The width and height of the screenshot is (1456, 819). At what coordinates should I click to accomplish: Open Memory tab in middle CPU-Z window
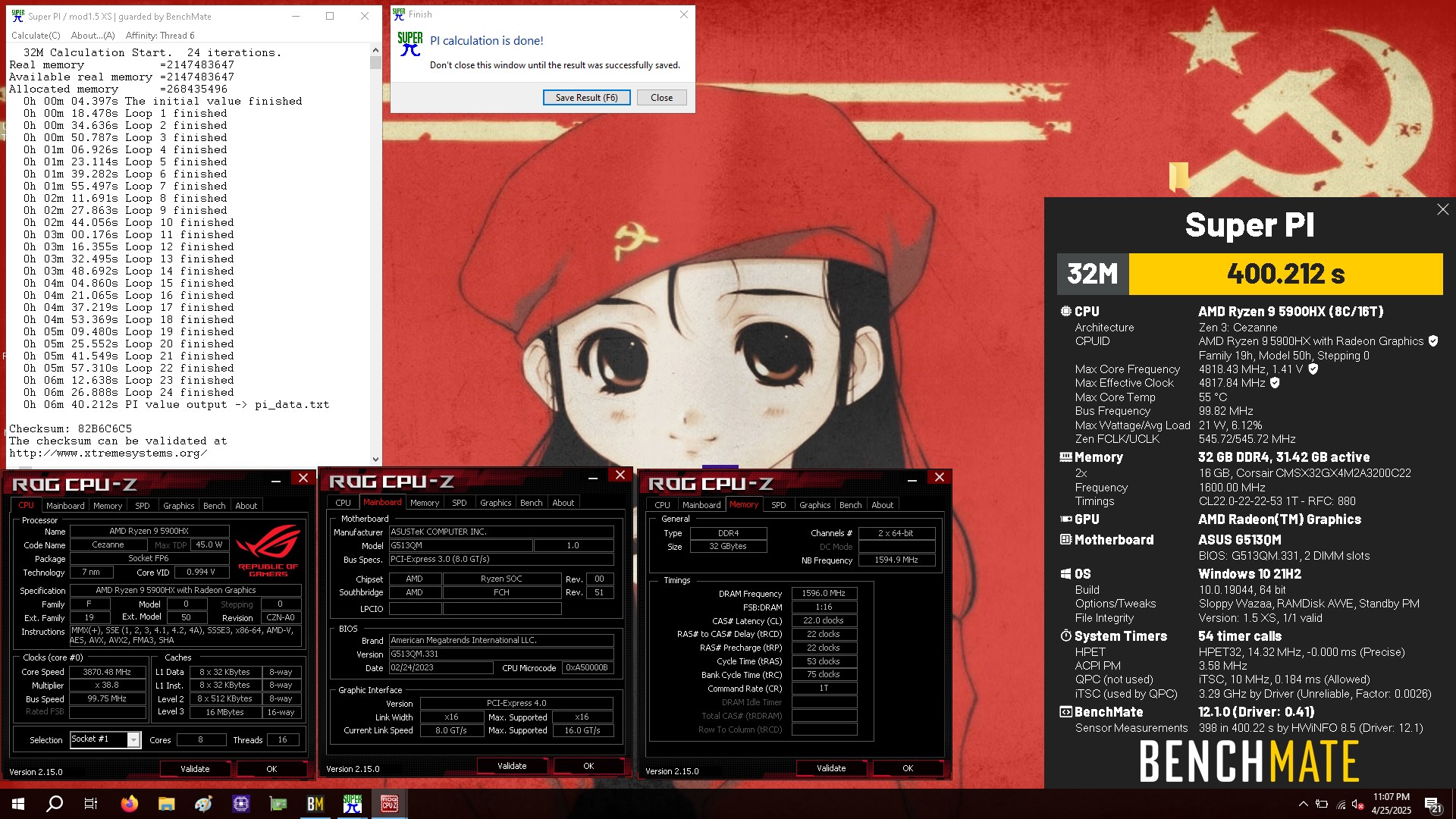pyautogui.click(x=425, y=503)
